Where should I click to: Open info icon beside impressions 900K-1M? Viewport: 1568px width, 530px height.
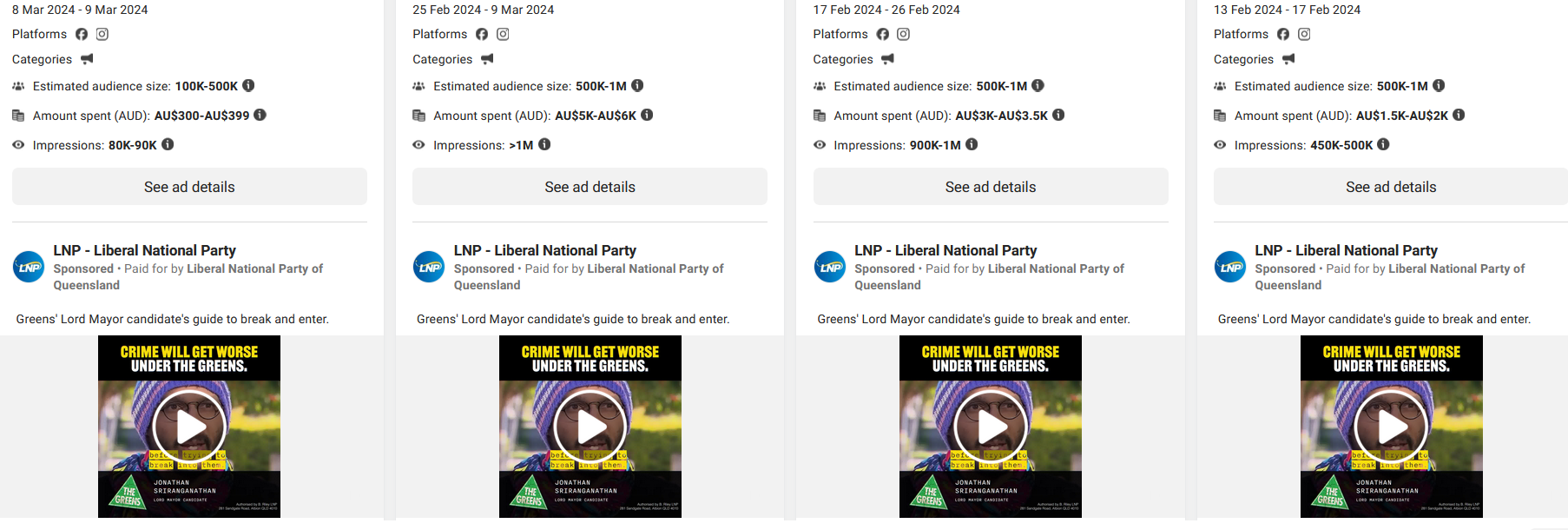coord(972,144)
